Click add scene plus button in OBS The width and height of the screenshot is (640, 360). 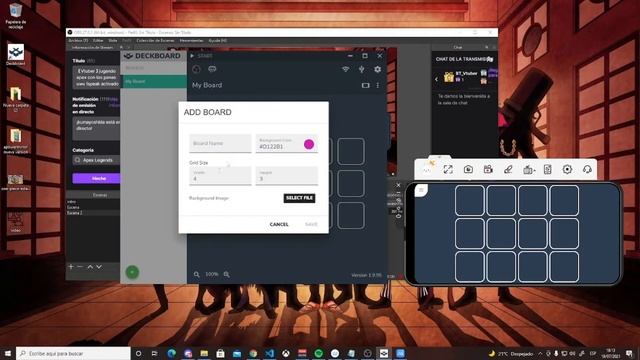coord(71,267)
